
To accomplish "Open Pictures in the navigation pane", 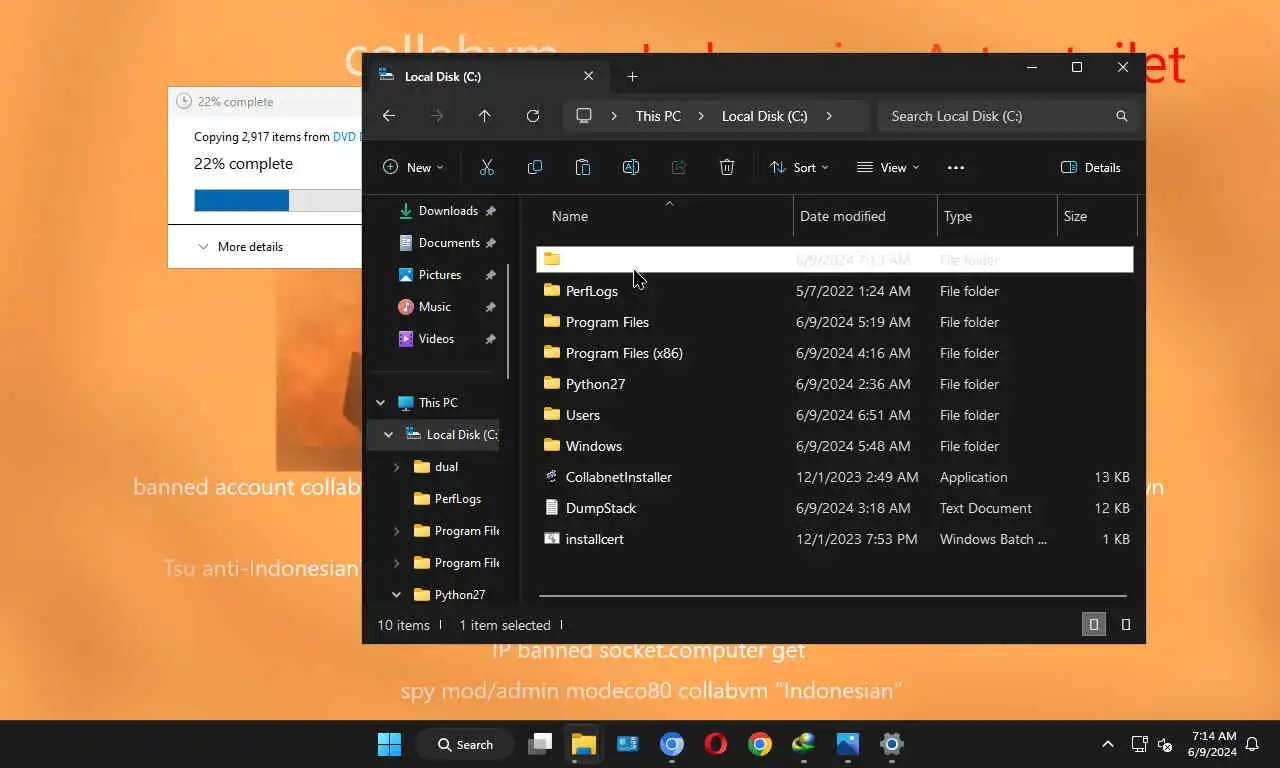I will tap(440, 275).
